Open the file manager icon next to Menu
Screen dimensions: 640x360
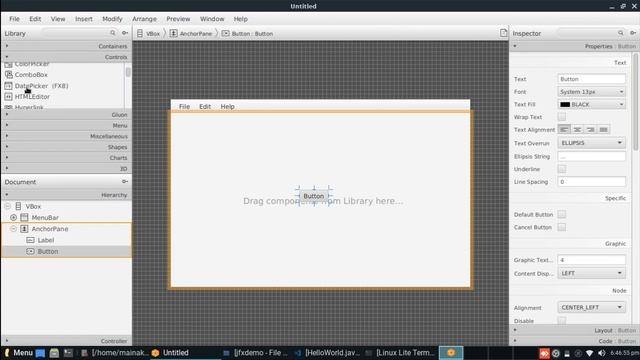click(40, 353)
